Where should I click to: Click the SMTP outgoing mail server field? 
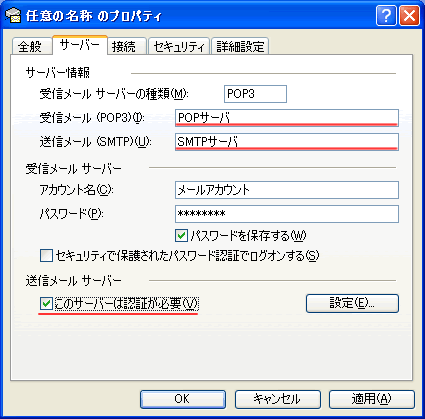point(287,142)
